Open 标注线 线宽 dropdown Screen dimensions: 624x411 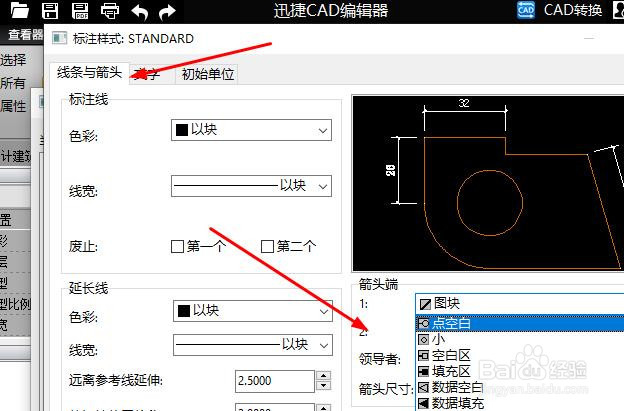(x=251, y=186)
